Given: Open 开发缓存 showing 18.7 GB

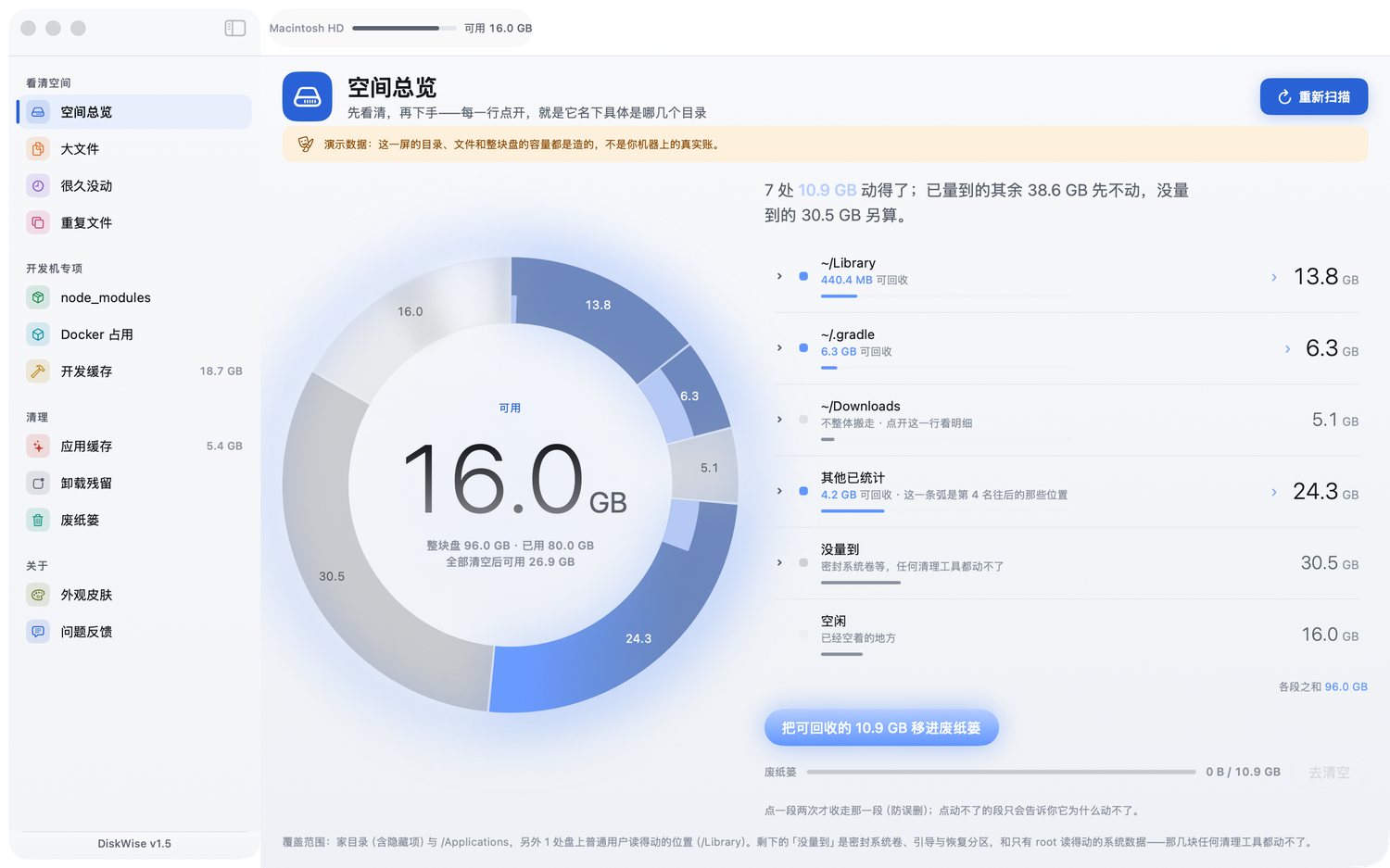Looking at the screenshot, I should pyautogui.click(x=134, y=371).
